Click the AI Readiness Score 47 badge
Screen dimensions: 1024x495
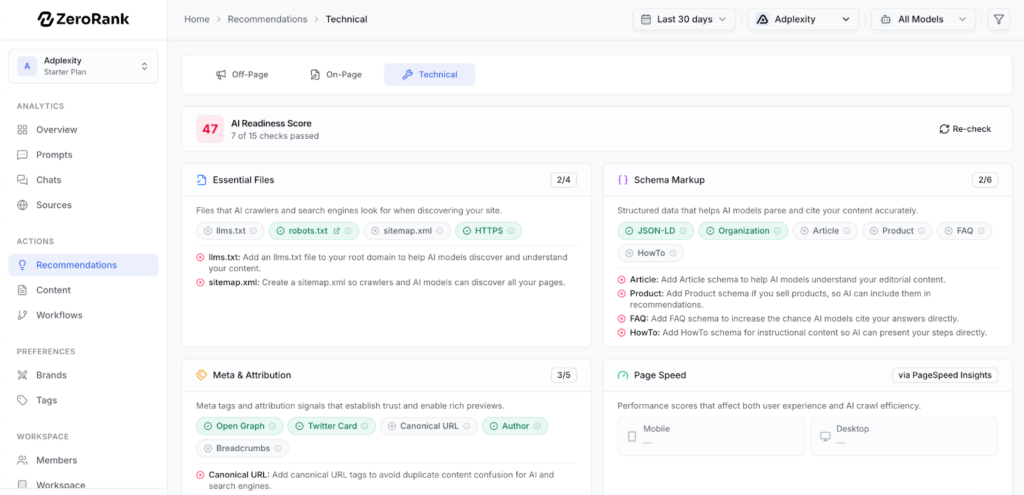pyautogui.click(x=210, y=129)
